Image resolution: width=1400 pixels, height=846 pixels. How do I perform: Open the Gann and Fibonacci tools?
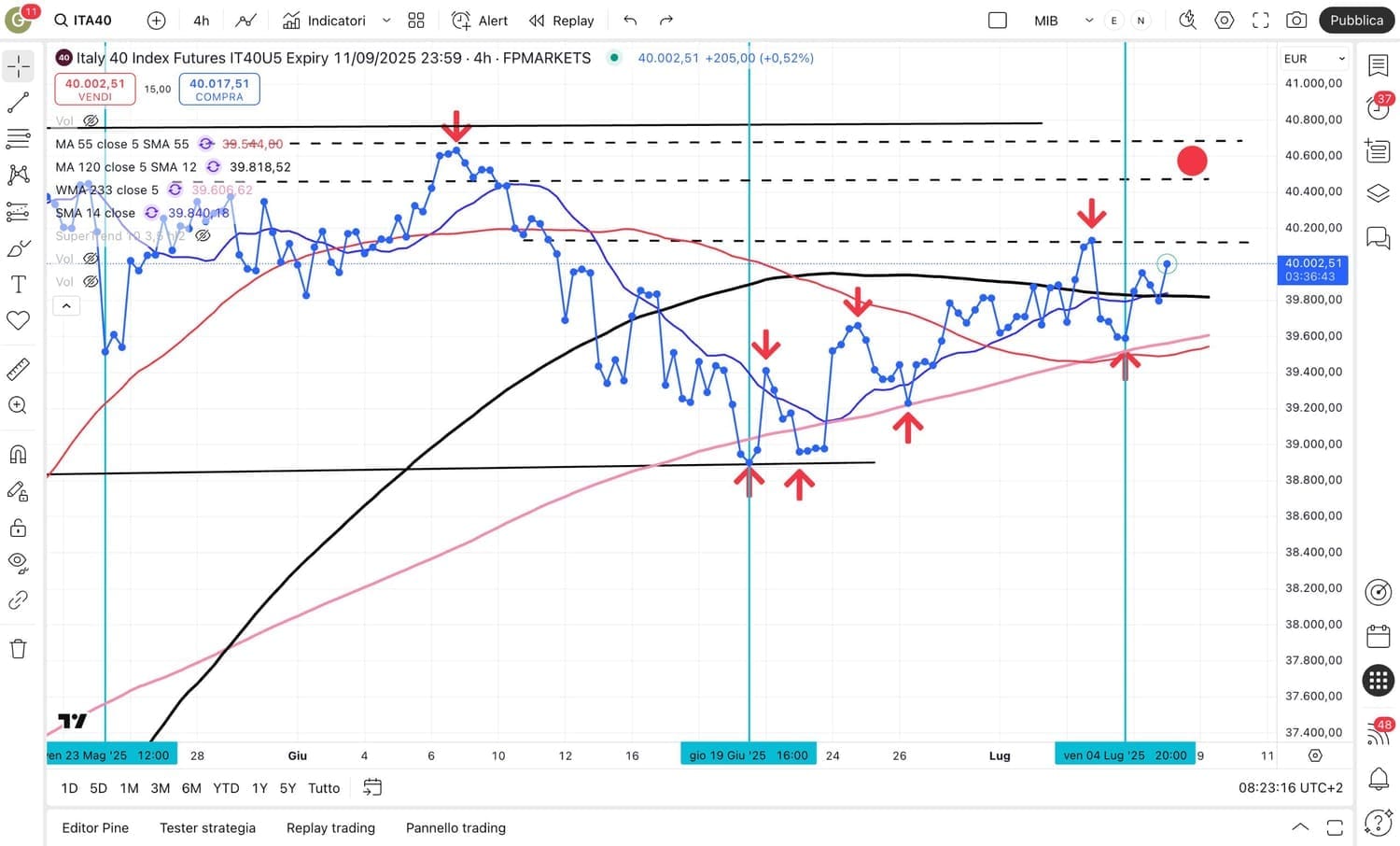[19, 139]
